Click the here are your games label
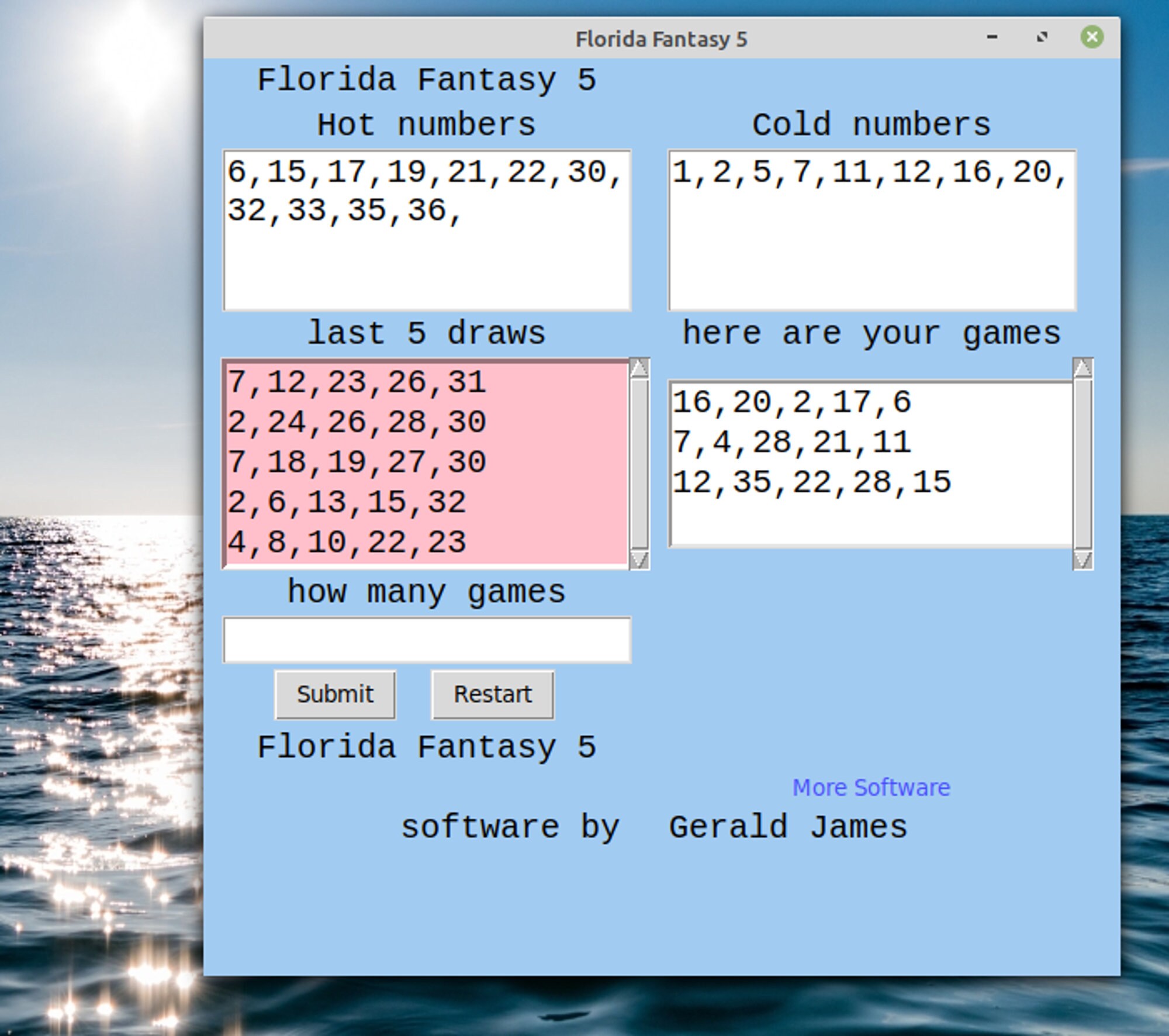 871,333
